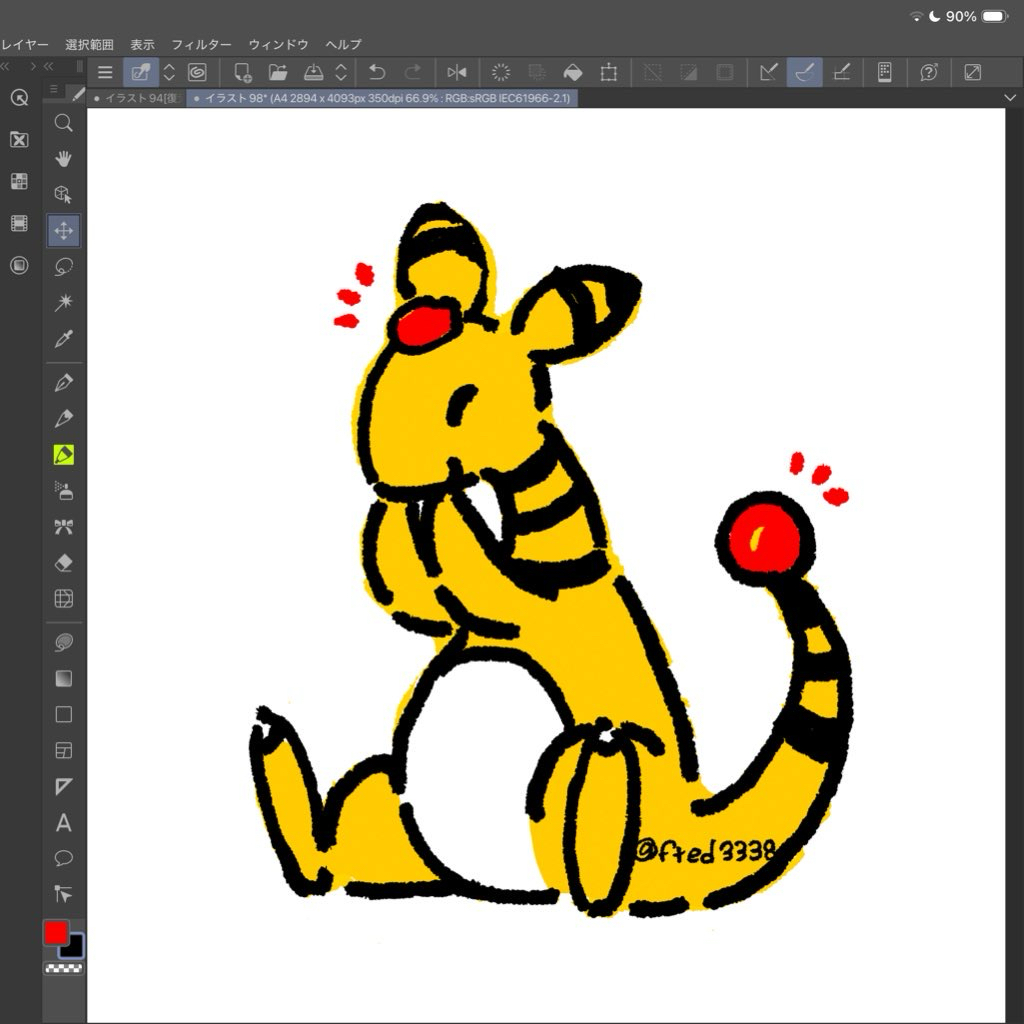1024x1024 pixels.
Task: Expand the canvas tab list chevron
Action: click(x=1010, y=97)
